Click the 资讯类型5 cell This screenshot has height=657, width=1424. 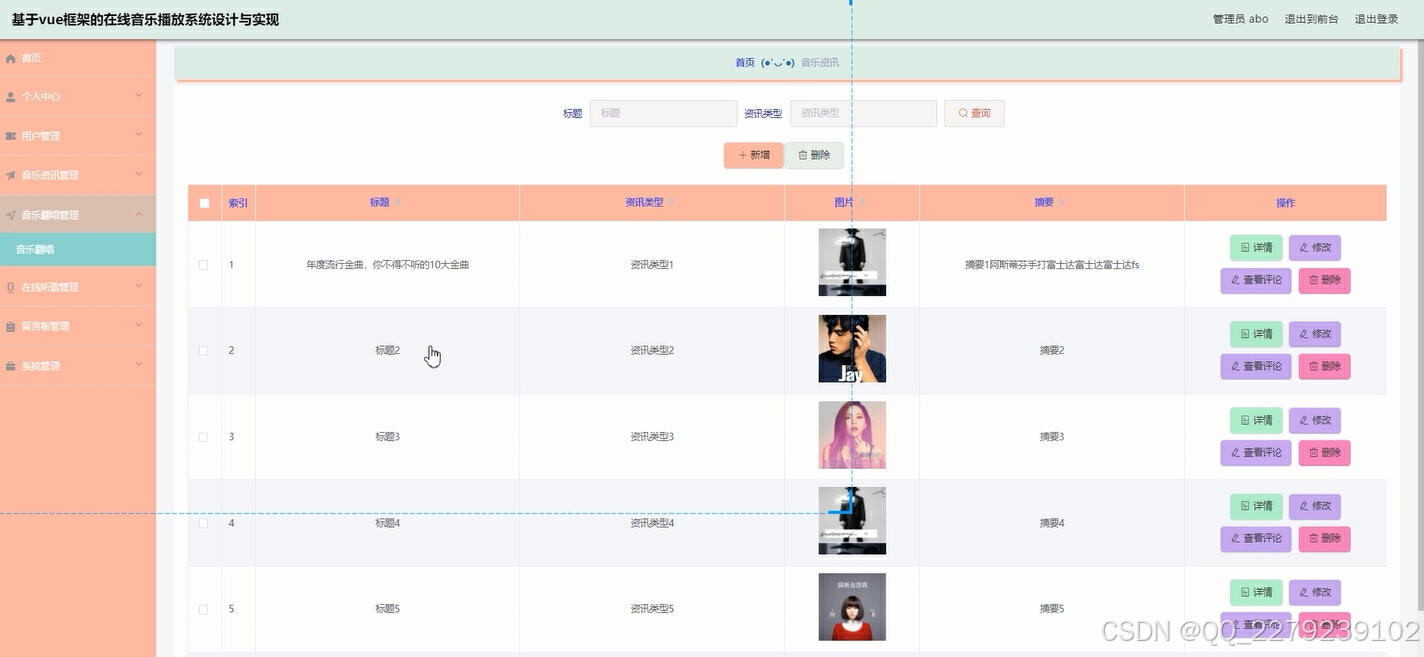click(652, 609)
